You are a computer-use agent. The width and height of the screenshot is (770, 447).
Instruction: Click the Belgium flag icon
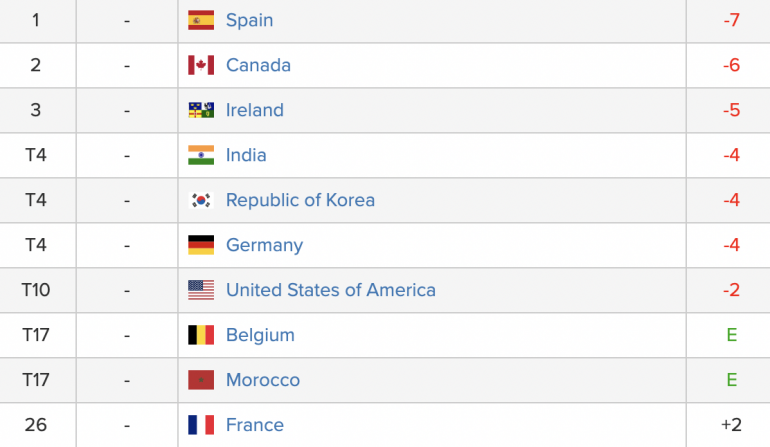[201, 335]
